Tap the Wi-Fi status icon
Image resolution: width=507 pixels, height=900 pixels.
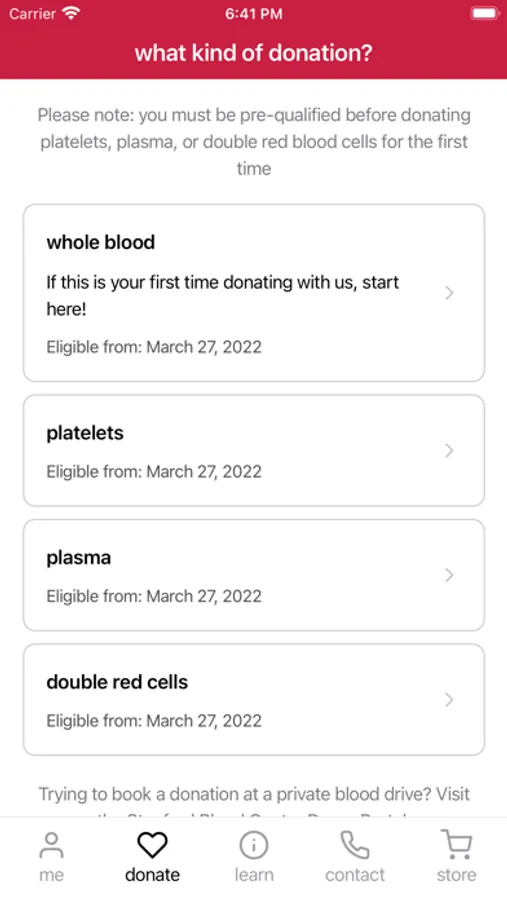[71, 13]
